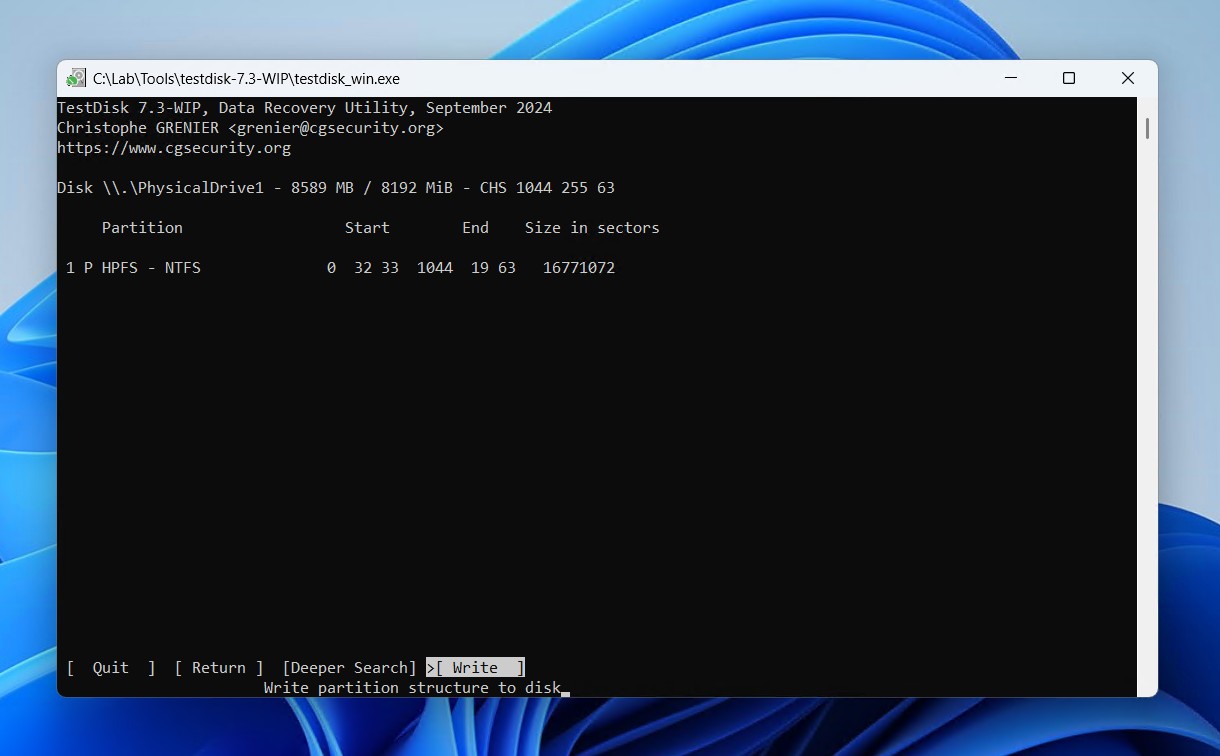Close the testdisk_win.exe window
This screenshot has height=756, width=1220.
click(x=1127, y=78)
